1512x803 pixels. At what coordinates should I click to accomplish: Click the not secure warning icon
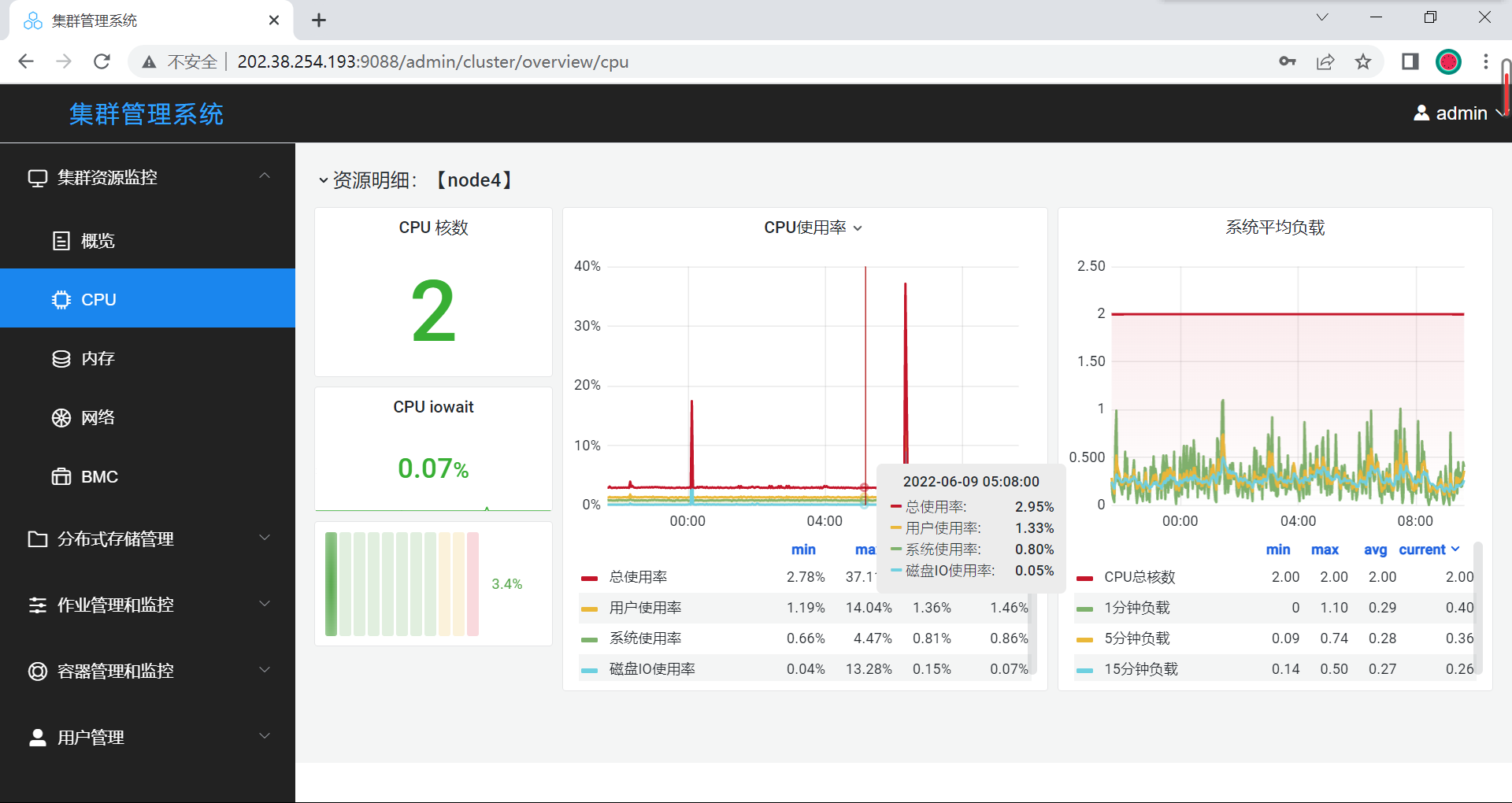[149, 61]
